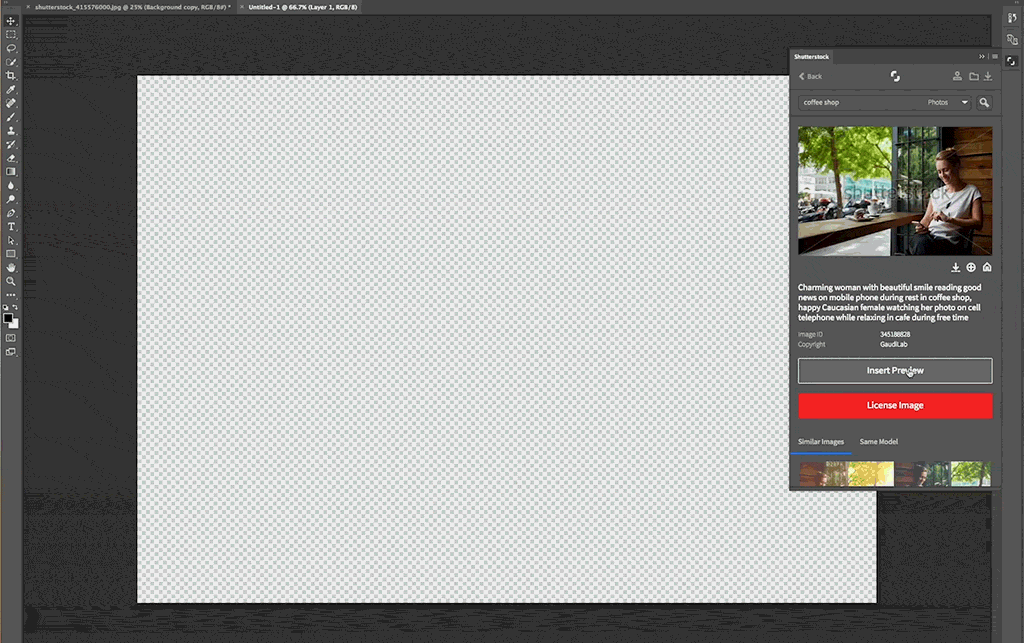Switch foreground and background colors
This screenshot has height=643, width=1024.
16,312
